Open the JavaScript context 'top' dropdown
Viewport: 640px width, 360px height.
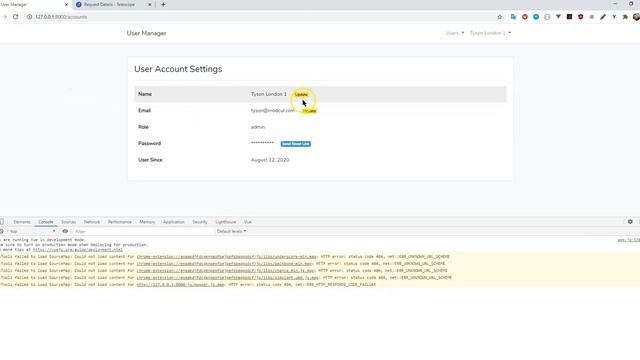33,231
